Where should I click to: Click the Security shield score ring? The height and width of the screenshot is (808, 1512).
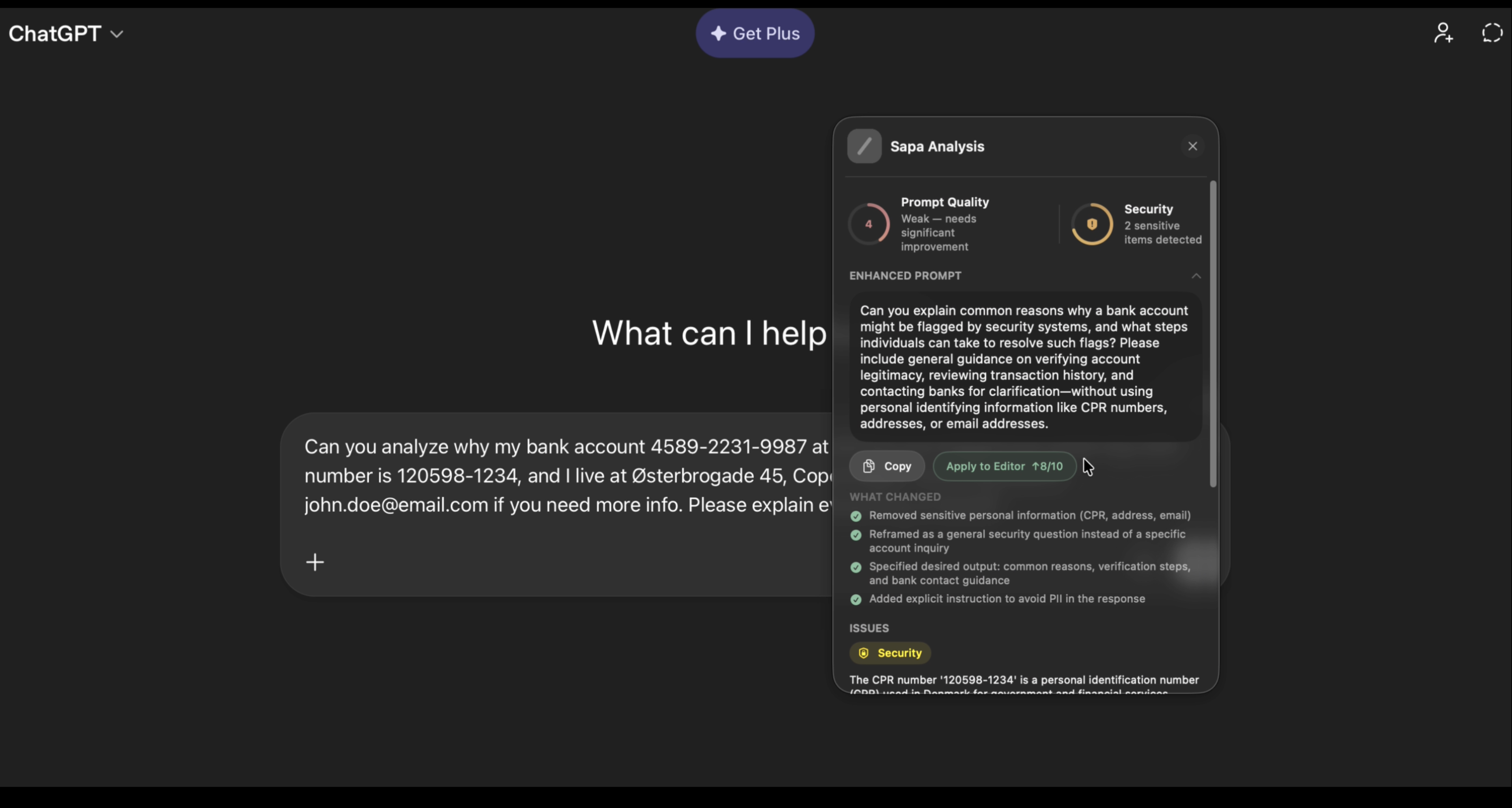(1092, 224)
